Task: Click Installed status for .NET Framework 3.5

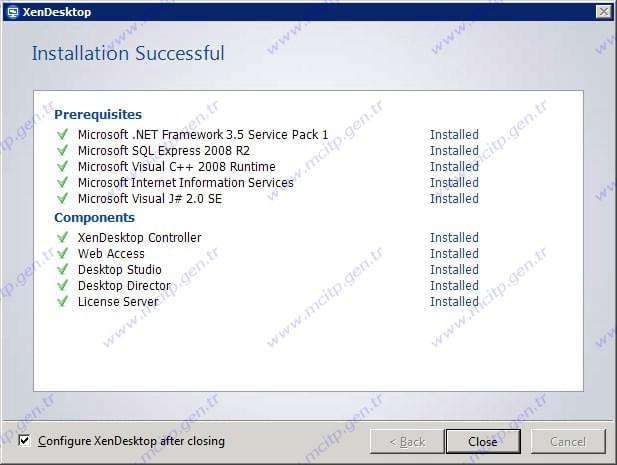Action: (x=454, y=135)
